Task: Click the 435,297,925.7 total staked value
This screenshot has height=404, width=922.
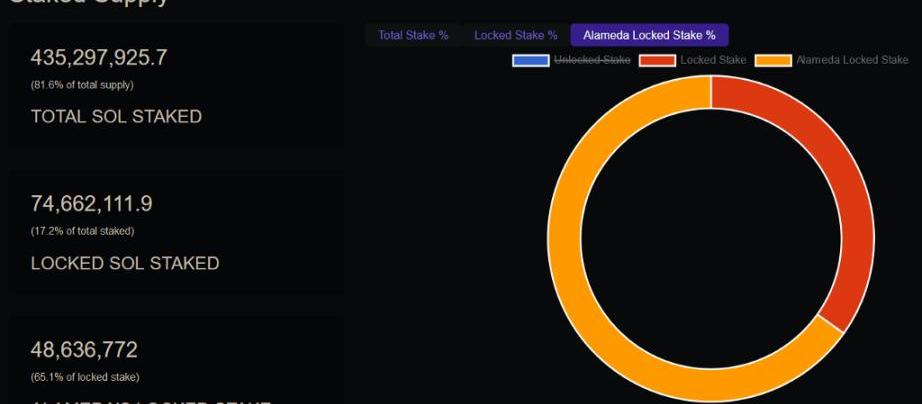Action: point(99,58)
